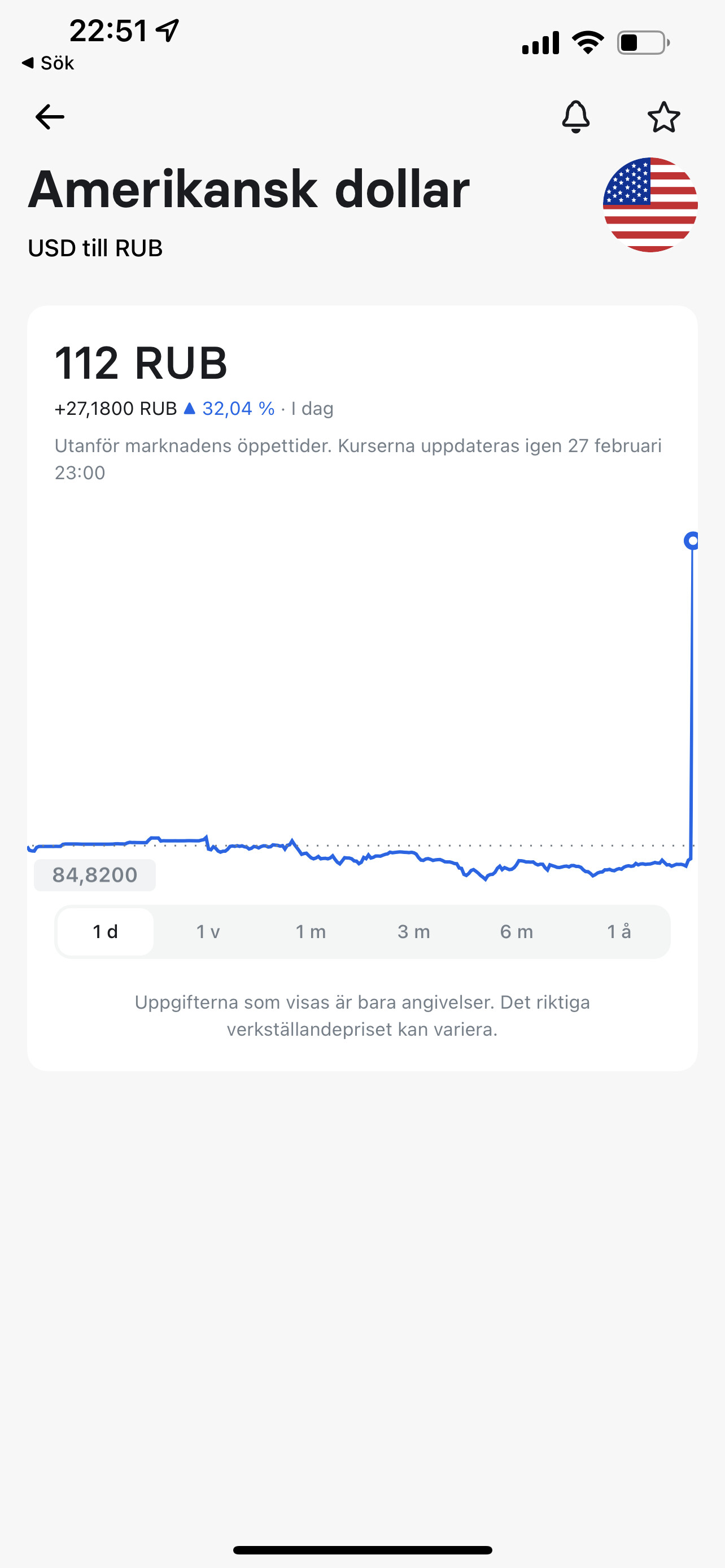Tap the chart's current price endpoint dot
The height and width of the screenshot is (1568, 725).
click(692, 541)
